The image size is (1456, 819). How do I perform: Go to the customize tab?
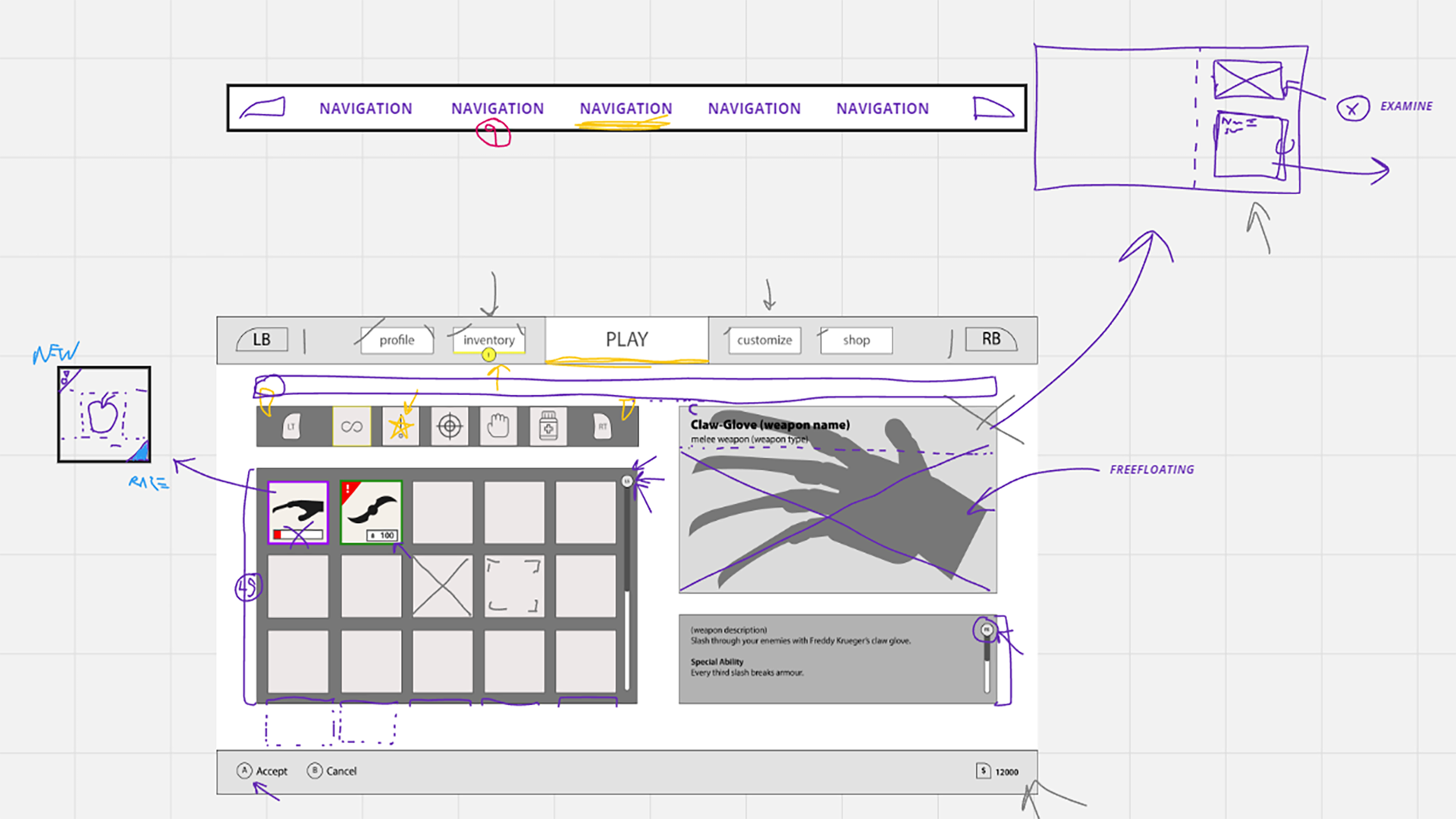point(764,340)
